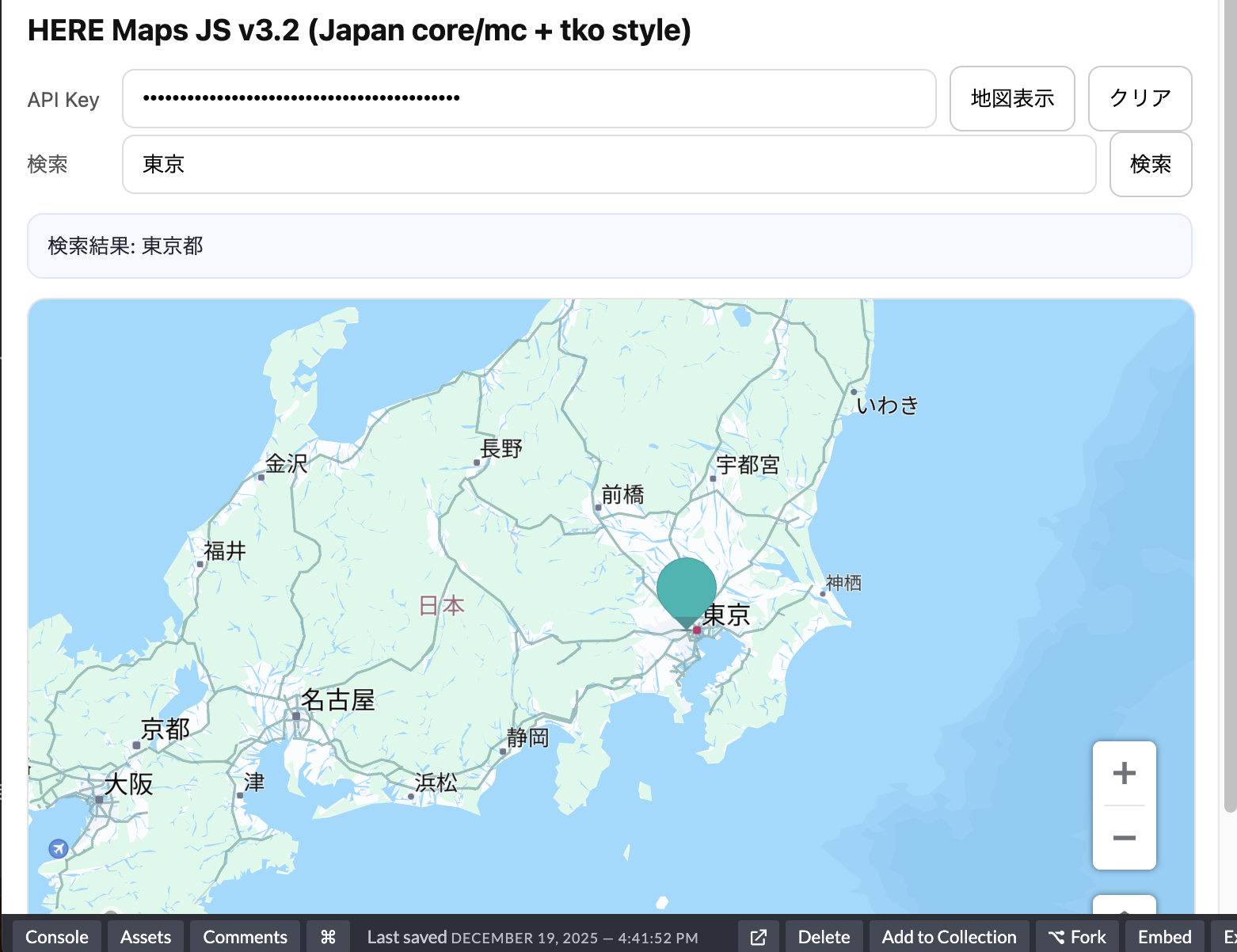The height and width of the screenshot is (952, 1237).
Task: Click the masked API Key field
Action: coord(529,98)
